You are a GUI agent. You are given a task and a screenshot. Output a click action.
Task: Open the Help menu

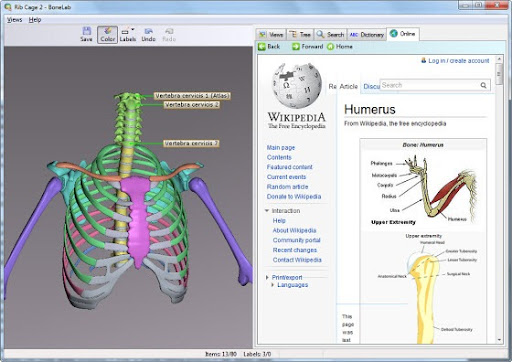coord(35,20)
